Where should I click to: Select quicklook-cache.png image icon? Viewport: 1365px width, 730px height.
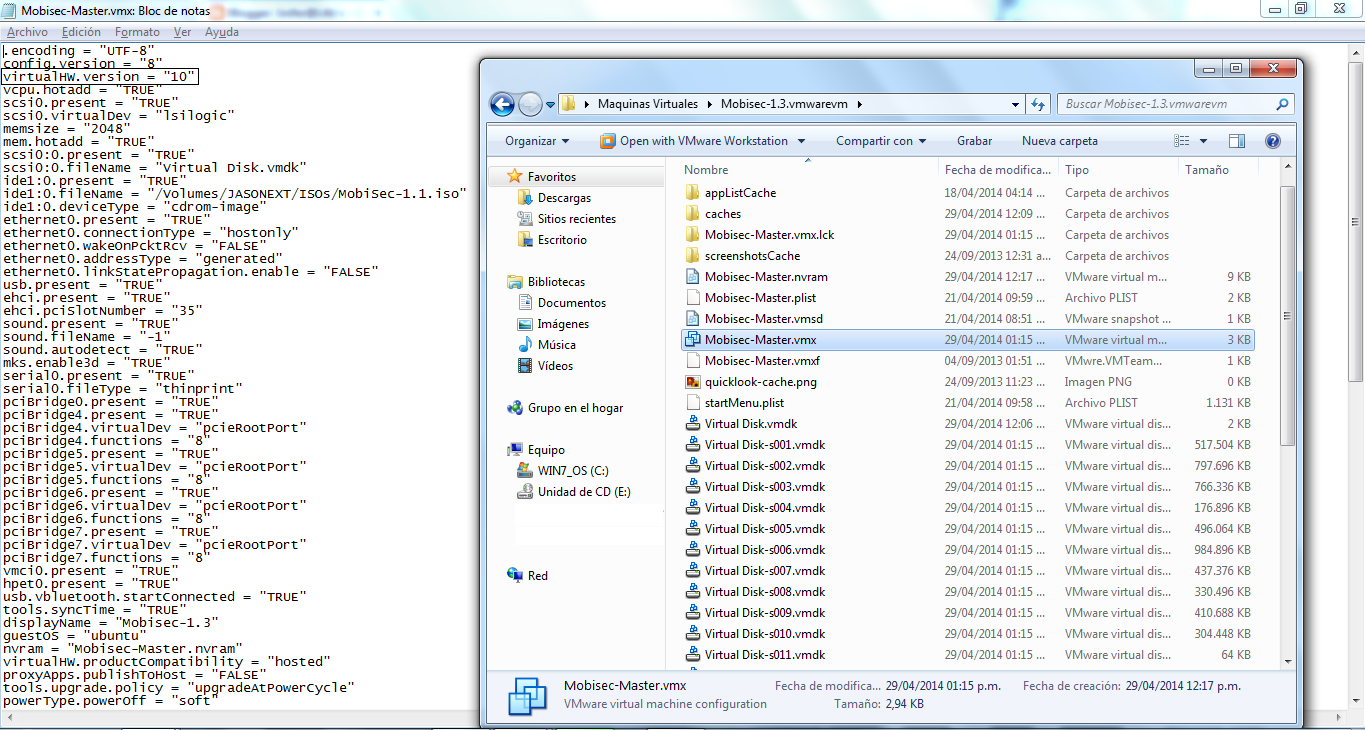point(692,382)
